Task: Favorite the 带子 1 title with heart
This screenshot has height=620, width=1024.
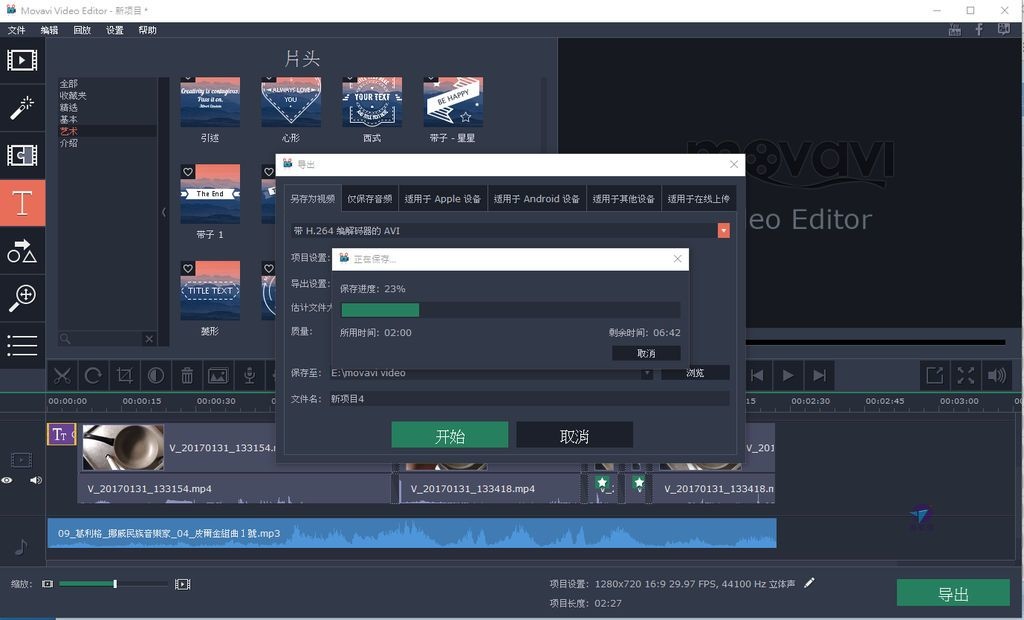Action: coord(188,172)
